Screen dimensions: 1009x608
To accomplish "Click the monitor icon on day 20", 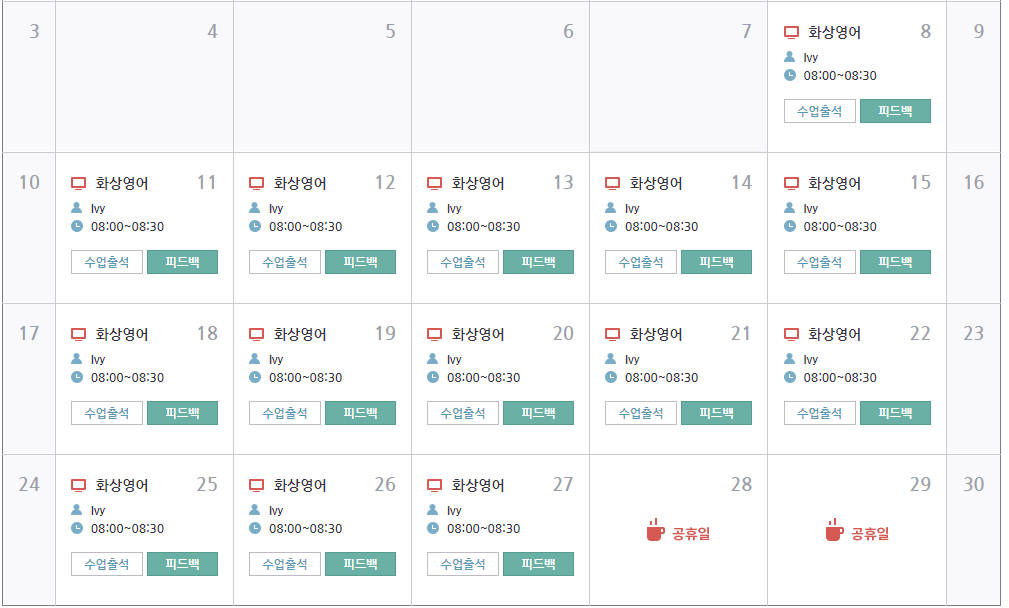I will click(434, 334).
